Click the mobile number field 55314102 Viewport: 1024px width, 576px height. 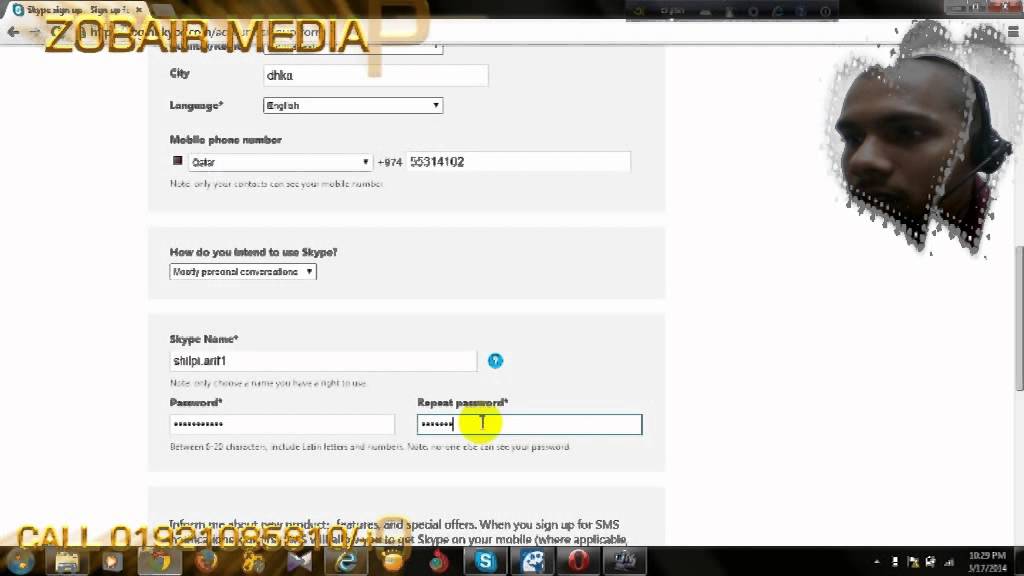pyautogui.click(x=519, y=161)
